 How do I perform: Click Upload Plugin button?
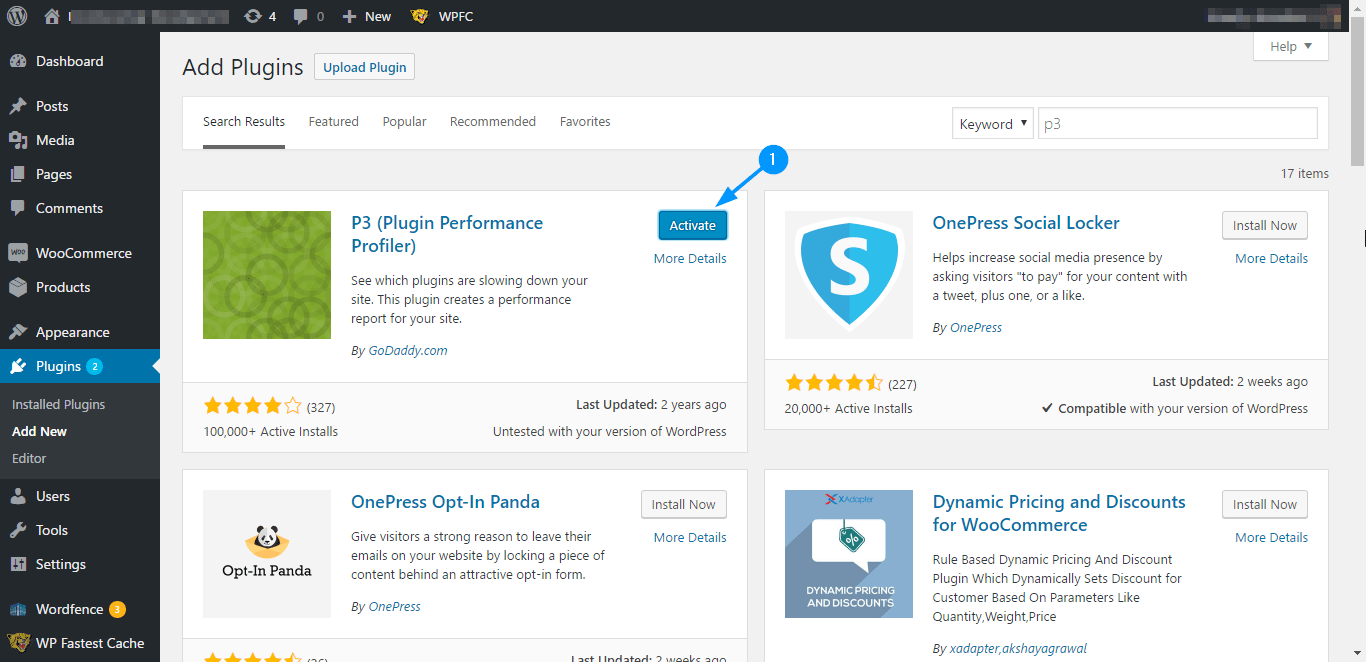(365, 67)
